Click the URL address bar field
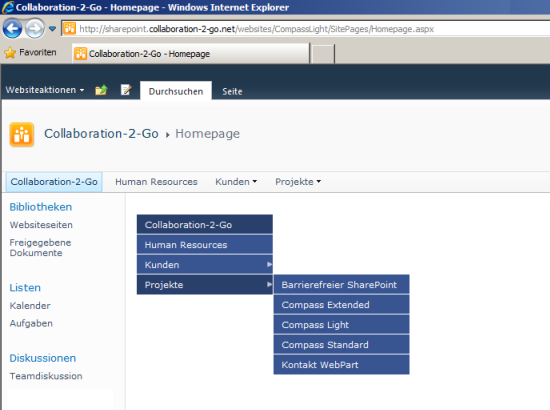The image size is (550, 410). pyautogui.click(x=306, y=28)
